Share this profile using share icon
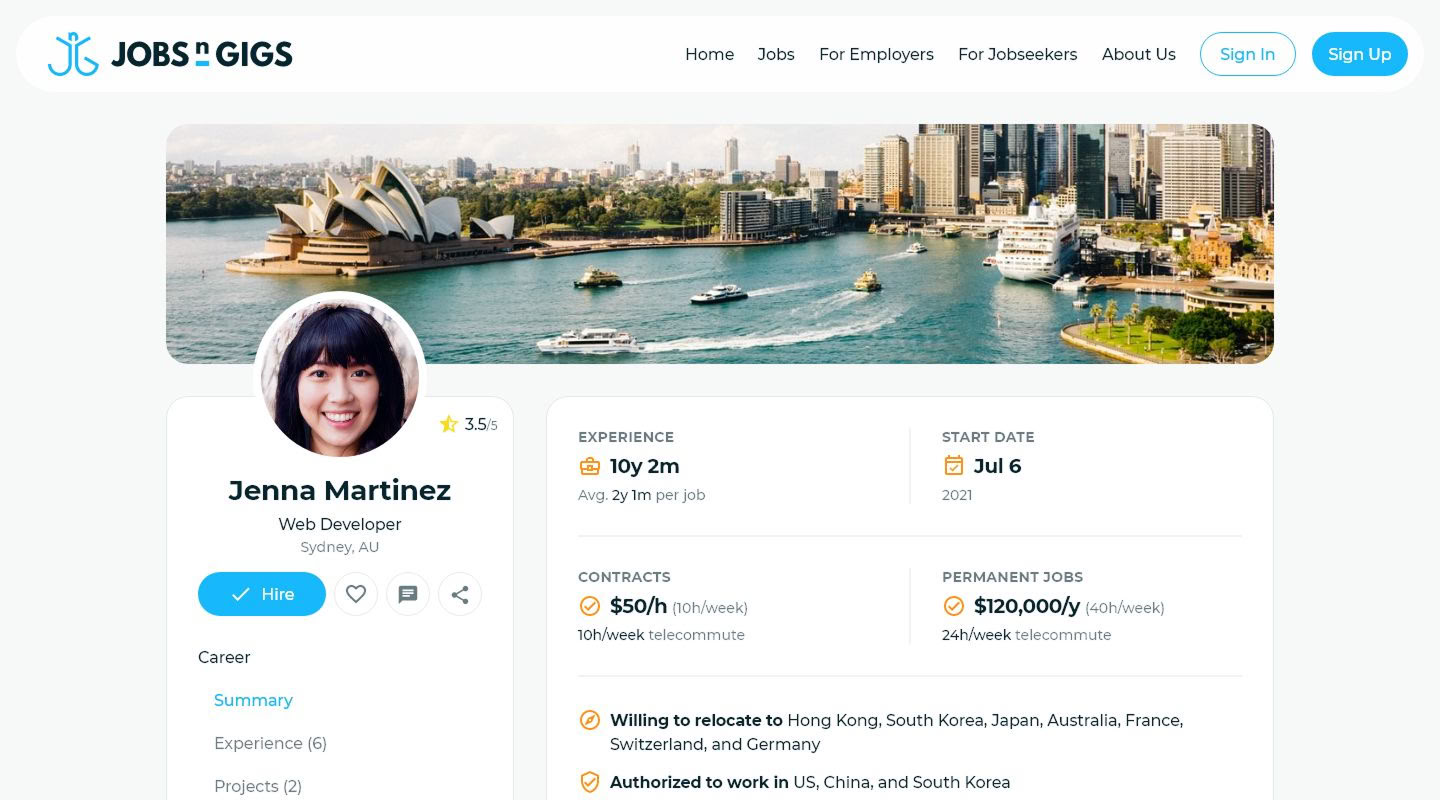This screenshot has height=800, width=1440. 460,594
